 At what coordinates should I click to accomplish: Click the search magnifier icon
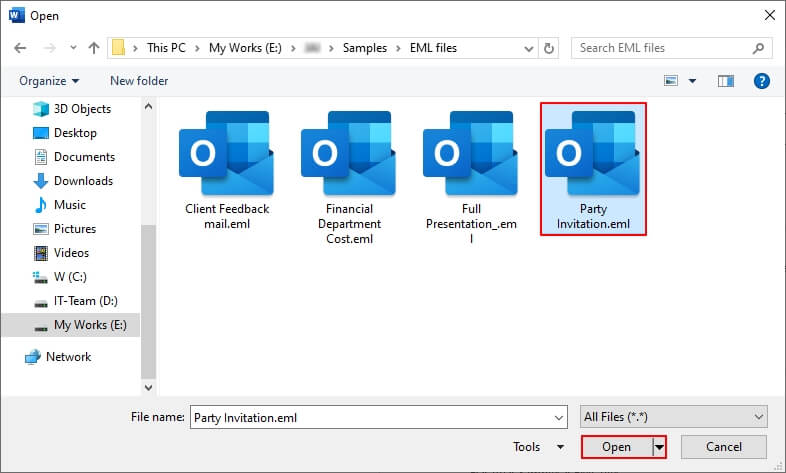pyautogui.click(x=758, y=48)
